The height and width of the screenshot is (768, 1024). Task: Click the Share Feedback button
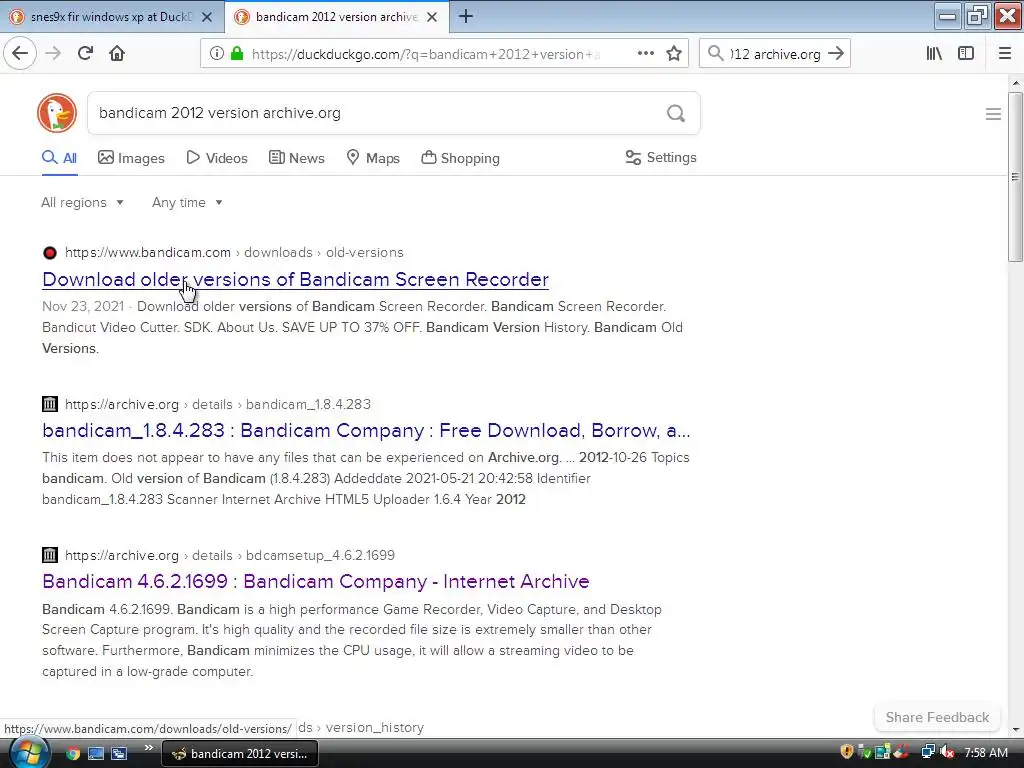(x=937, y=717)
